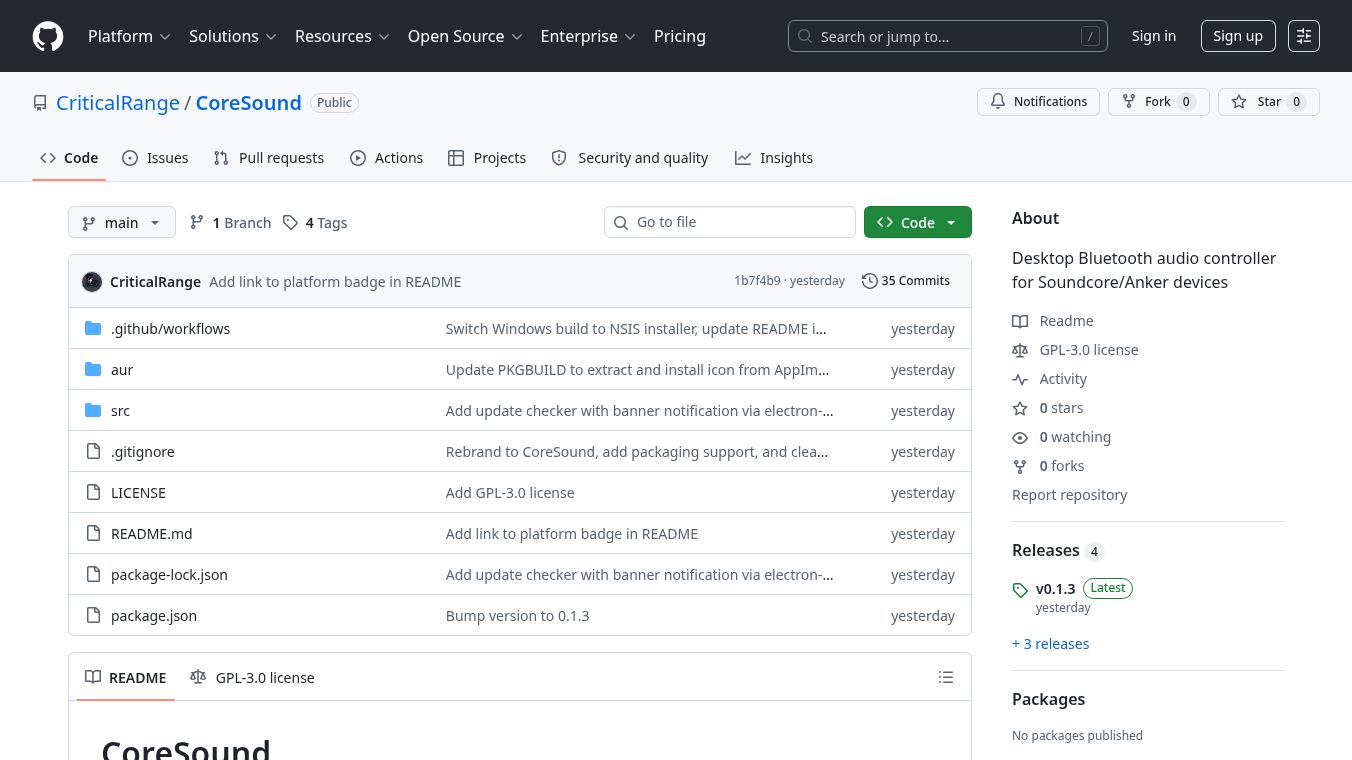Screen dimensions: 1352x760
Task: Focus the Go to file field
Action: (x=730, y=222)
